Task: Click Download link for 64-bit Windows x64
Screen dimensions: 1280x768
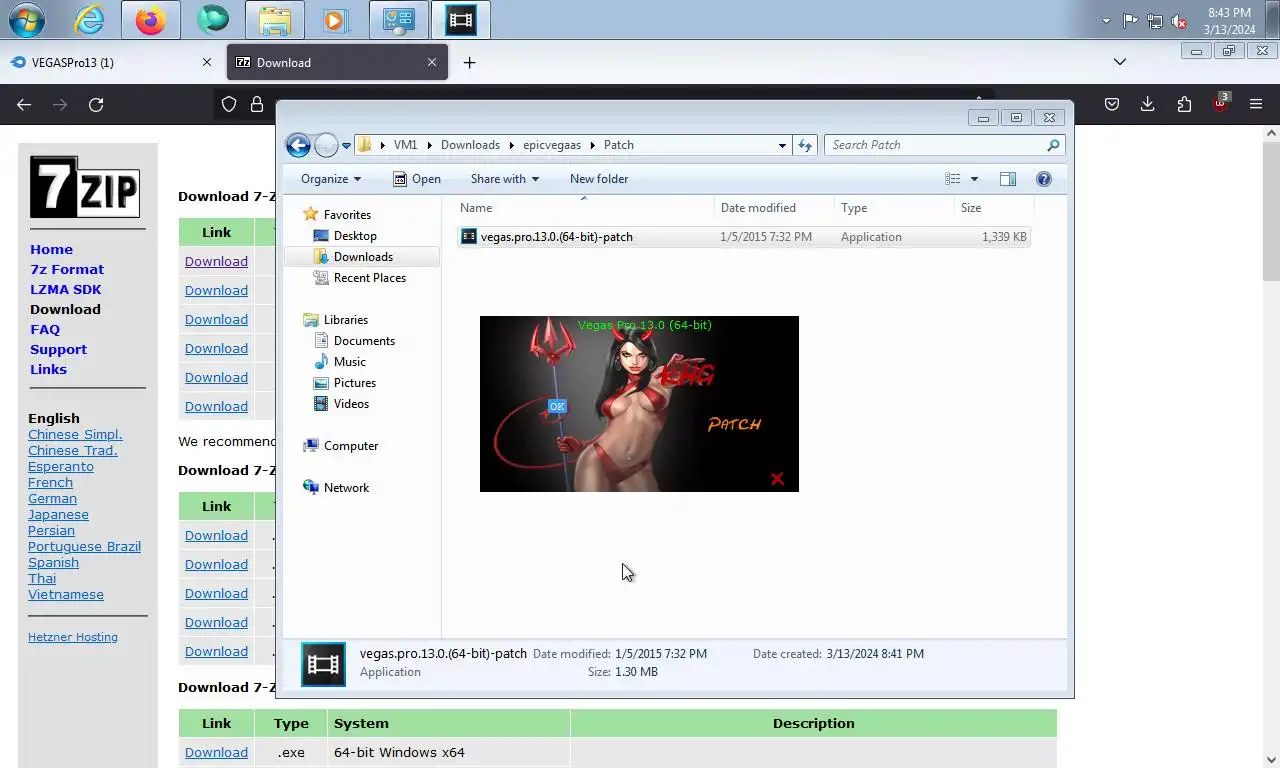Action: coord(216,752)
